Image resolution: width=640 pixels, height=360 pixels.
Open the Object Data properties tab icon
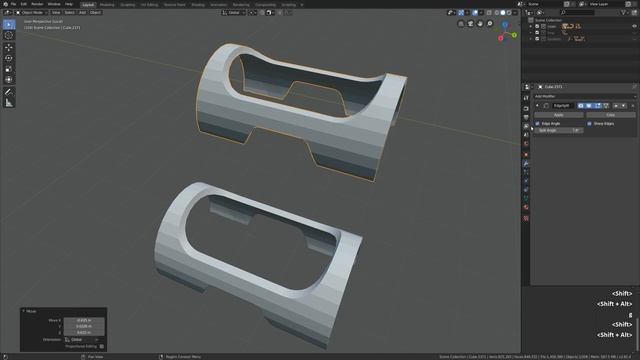click(x=526, y=198)
